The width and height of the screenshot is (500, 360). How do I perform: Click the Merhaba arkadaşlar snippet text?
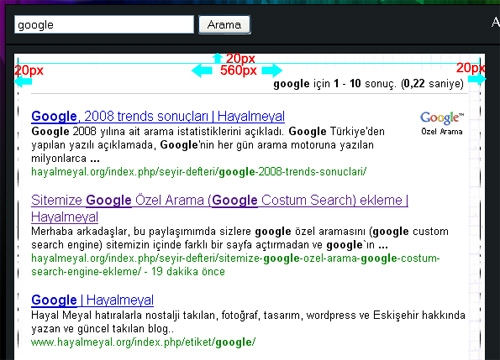tap(240, 238)
